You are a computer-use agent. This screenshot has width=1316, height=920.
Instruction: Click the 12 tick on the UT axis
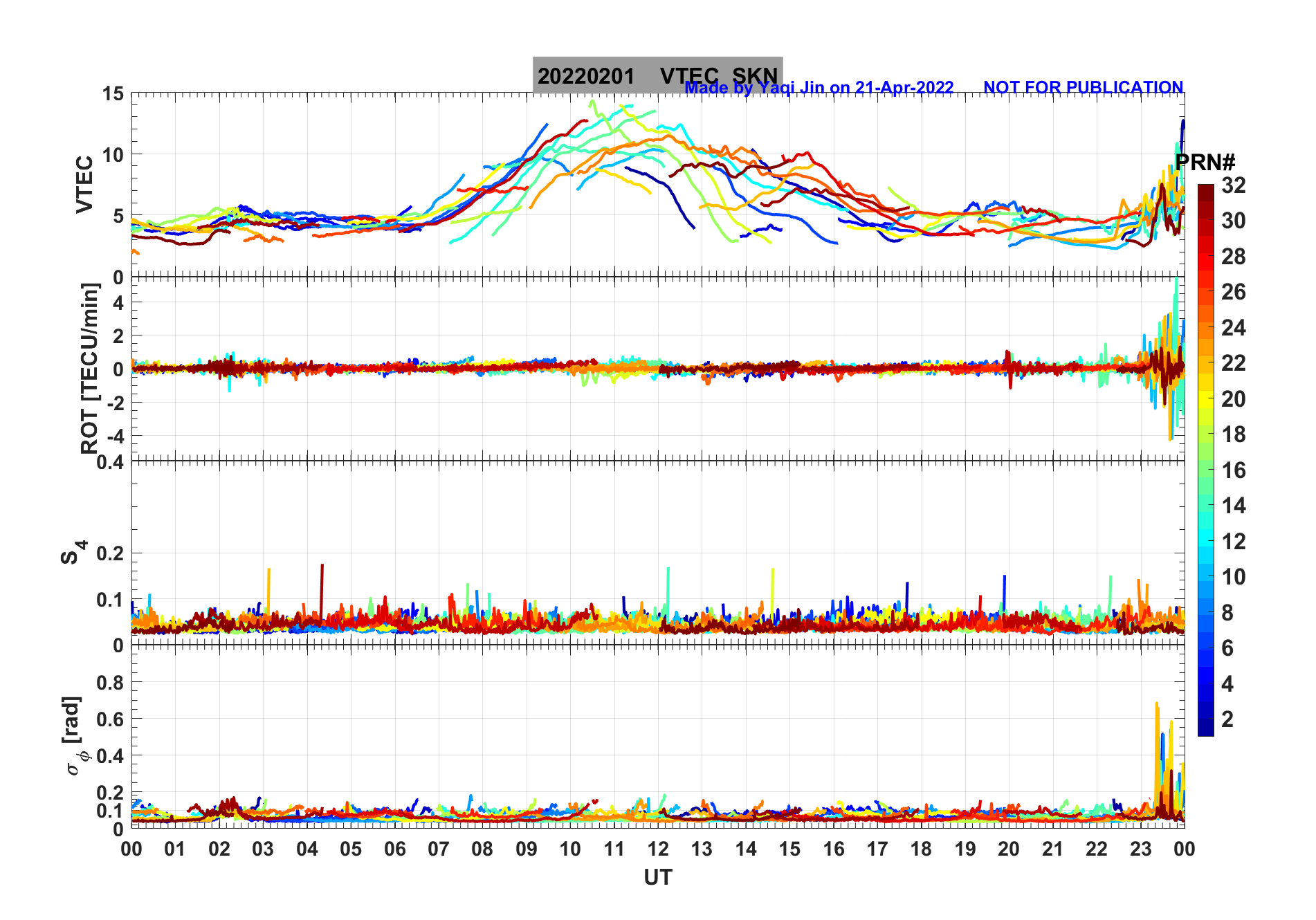658,849
